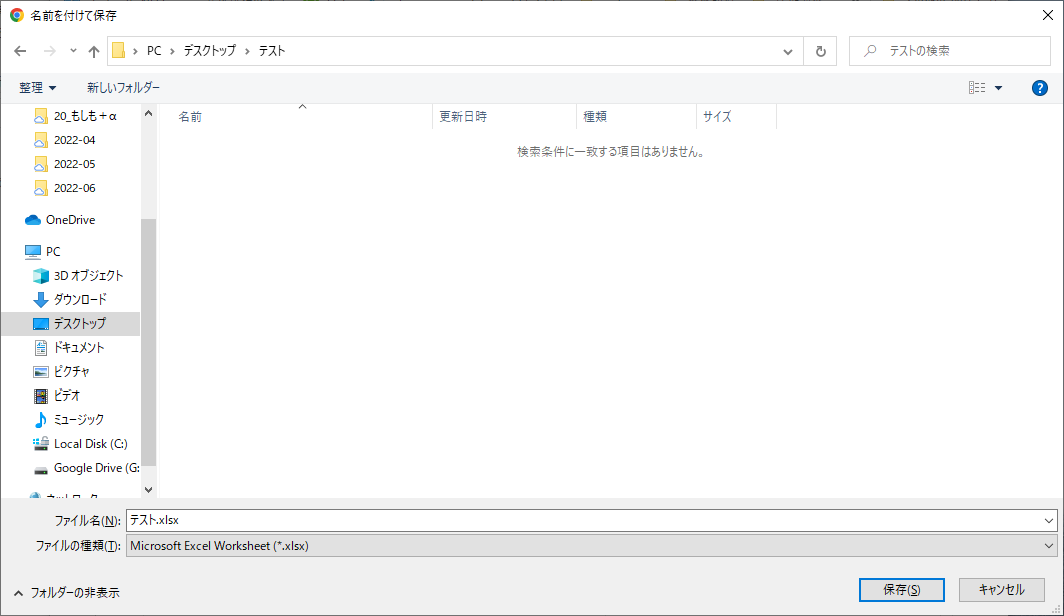Select PC in the address breadcrumb
This screenshot has height=616, width=1064.
(154, 51)
